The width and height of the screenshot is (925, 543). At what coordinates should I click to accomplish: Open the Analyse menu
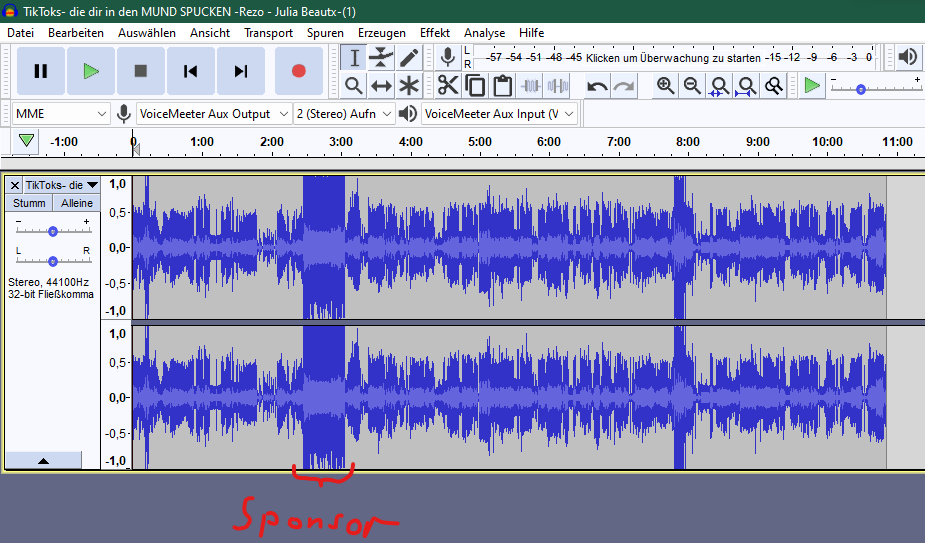tap(484, 32)
